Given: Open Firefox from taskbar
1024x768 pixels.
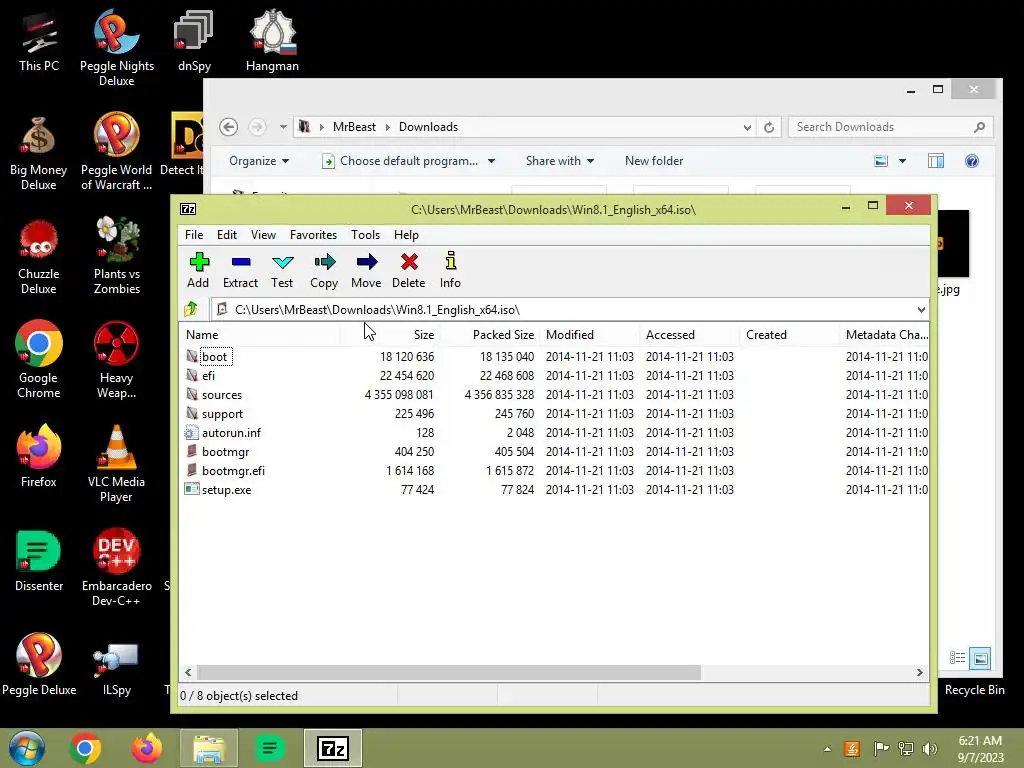Looking at the screenshot, I should click(x=147, y=748).
